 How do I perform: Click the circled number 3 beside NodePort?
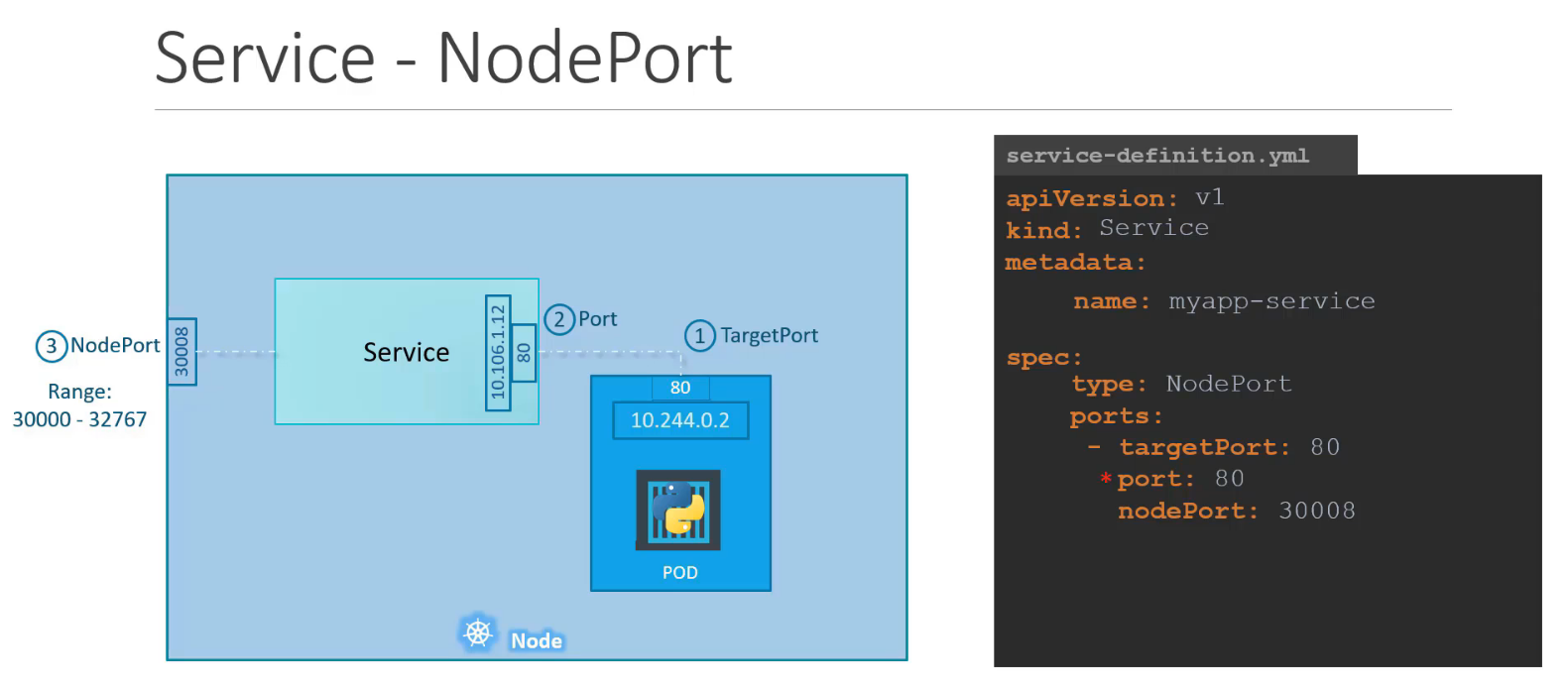point(52,346)
